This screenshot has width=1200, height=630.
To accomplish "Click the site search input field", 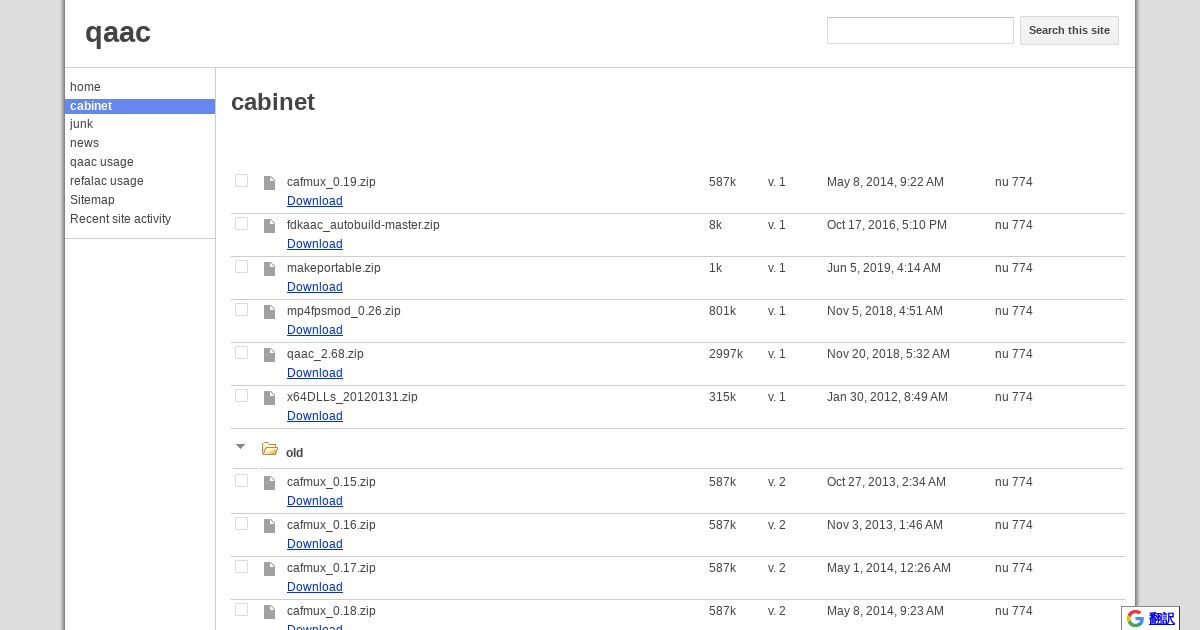I will pos(920,30).
